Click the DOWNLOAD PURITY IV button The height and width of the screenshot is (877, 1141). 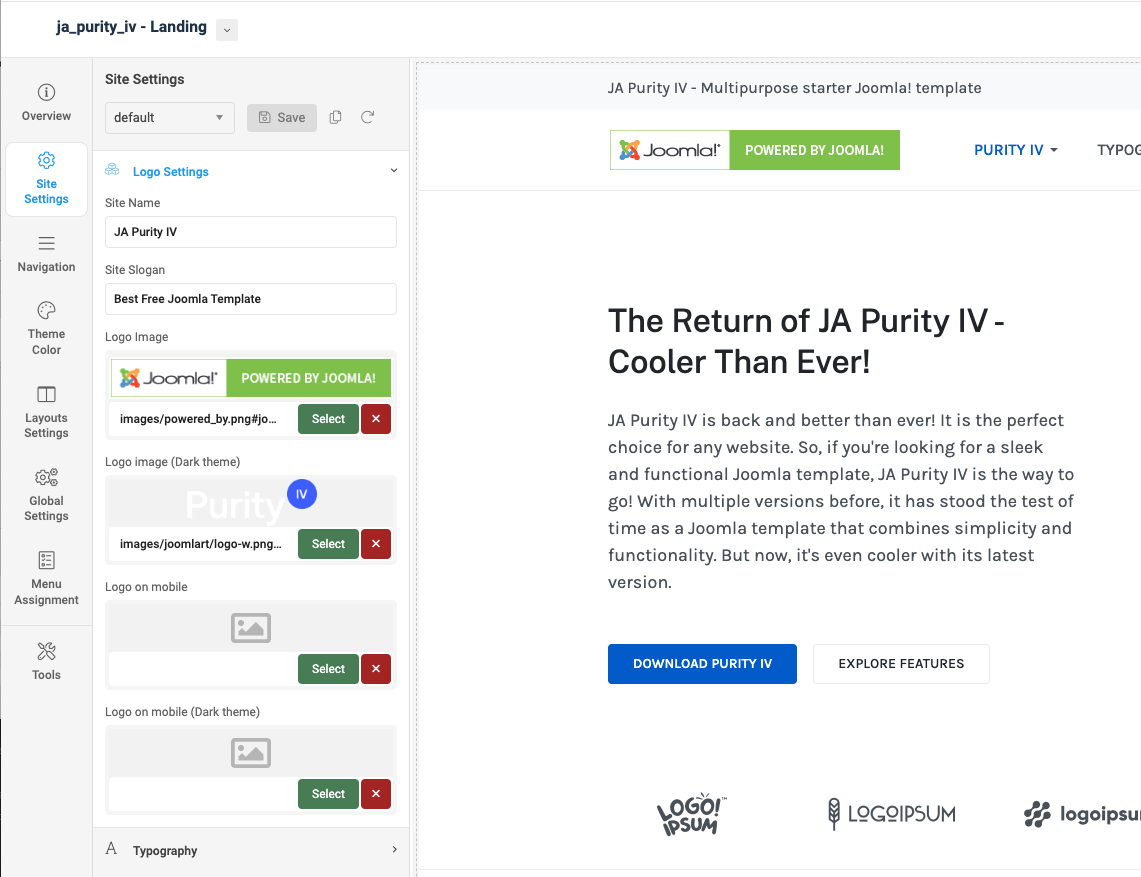click(x=702, y=664)
